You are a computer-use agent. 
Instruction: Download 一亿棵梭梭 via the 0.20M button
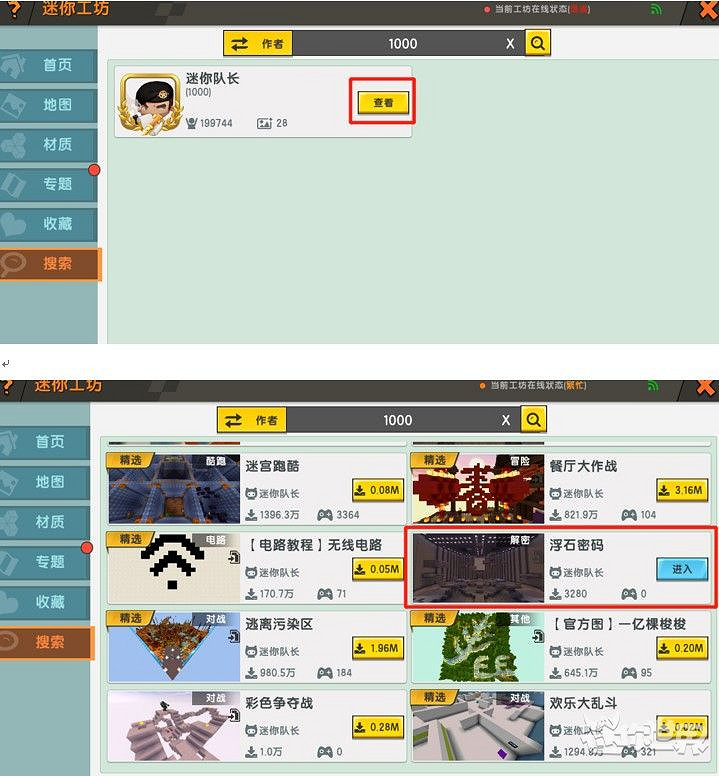click(681, 648)
